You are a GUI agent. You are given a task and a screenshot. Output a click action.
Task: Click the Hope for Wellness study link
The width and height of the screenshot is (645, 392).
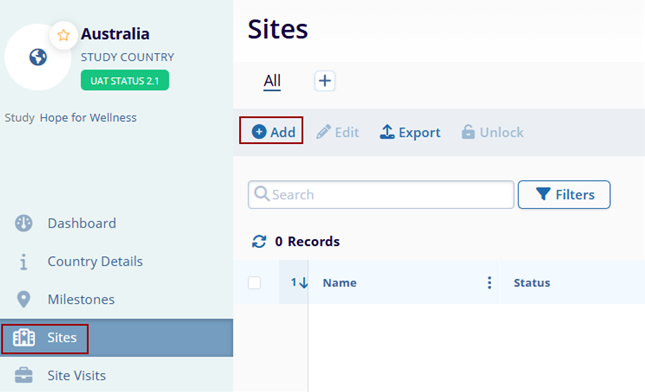(88, 118)
